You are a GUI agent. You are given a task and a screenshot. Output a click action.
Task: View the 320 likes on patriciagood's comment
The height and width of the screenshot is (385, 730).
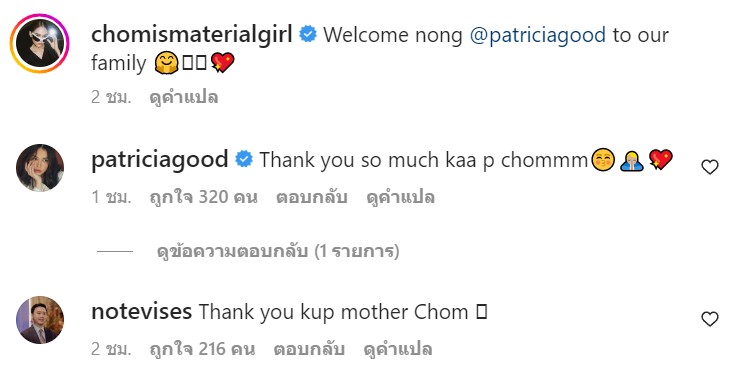tap(203, 197)
